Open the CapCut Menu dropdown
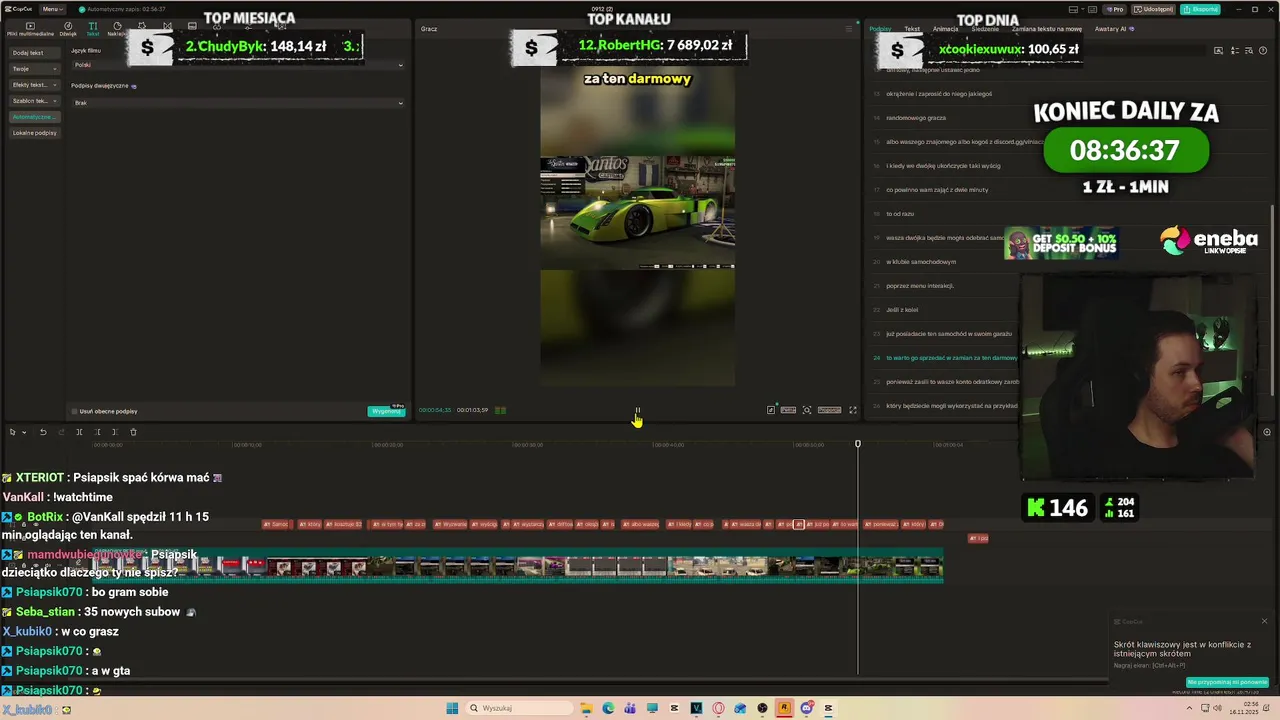Image resolution: width=1280 pixels, height=720 pixels. [52, 9]
